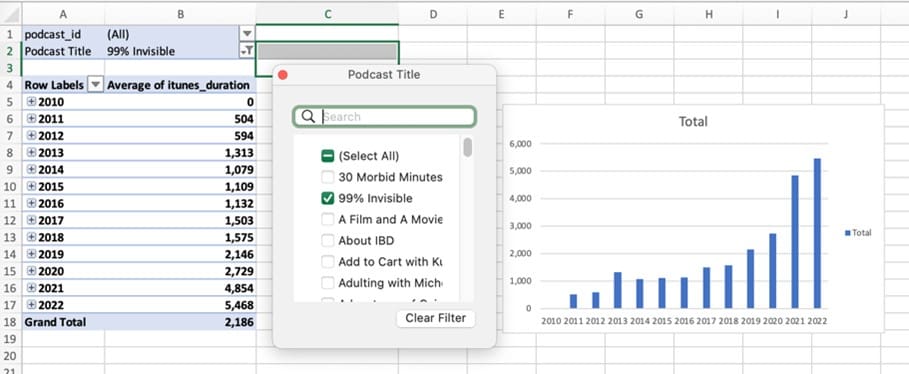Select column C header
Screen dimensions: 909x374
(328, 14)
